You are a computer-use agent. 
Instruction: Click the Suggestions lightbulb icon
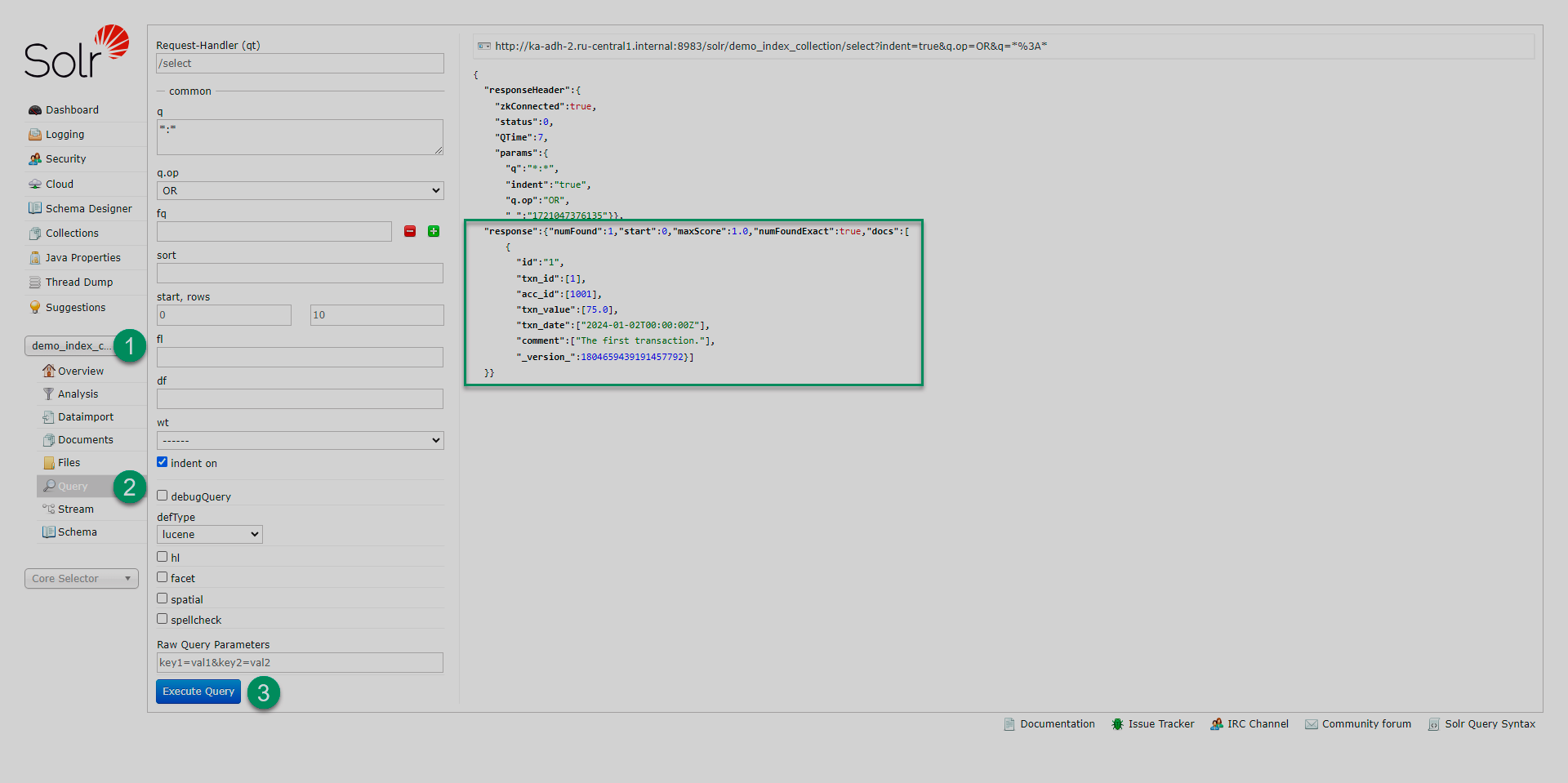coord(35,308)
